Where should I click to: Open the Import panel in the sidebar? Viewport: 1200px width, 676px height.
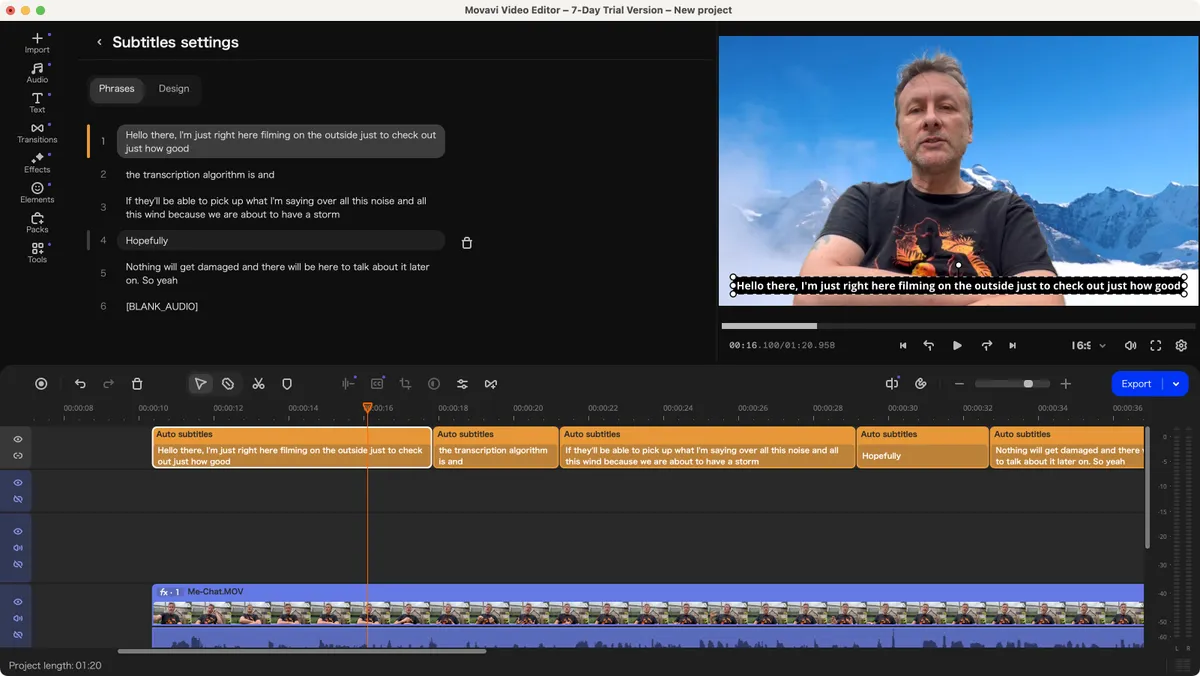click(36, 40)
